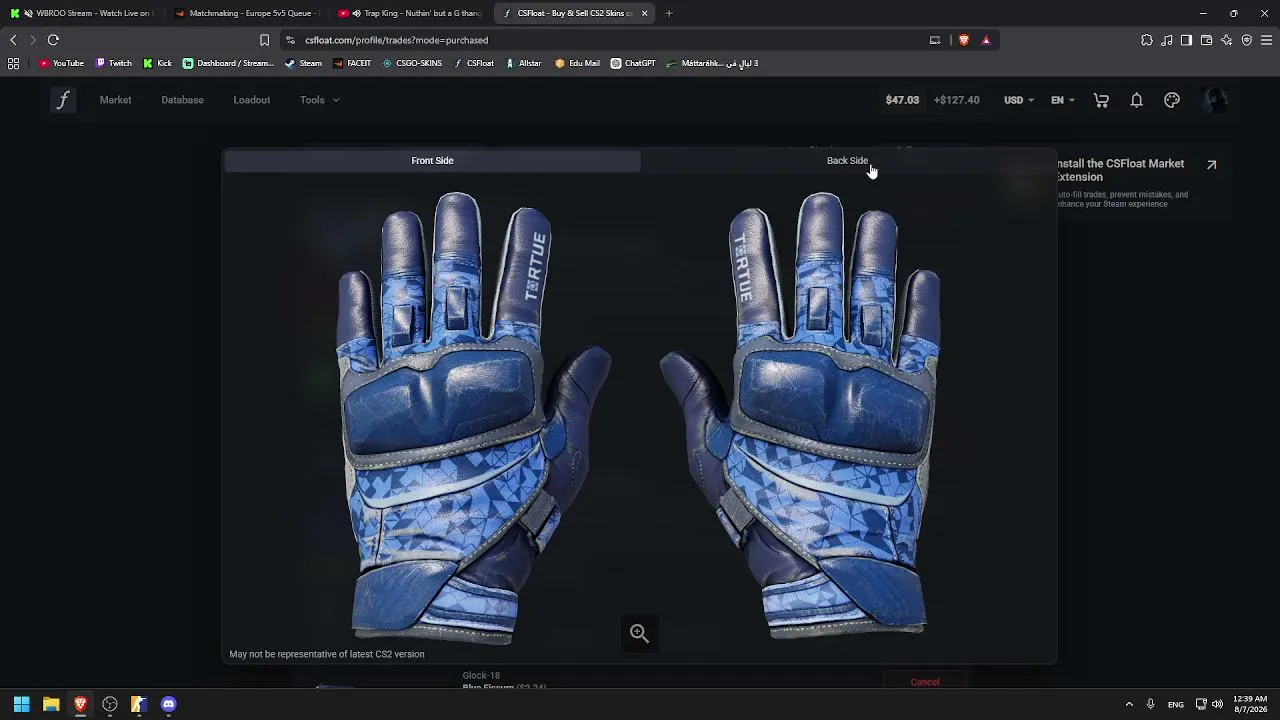The image size is (1280, 720).
Task: Open File Explorer from the taskbar
Action: [51, 704]
